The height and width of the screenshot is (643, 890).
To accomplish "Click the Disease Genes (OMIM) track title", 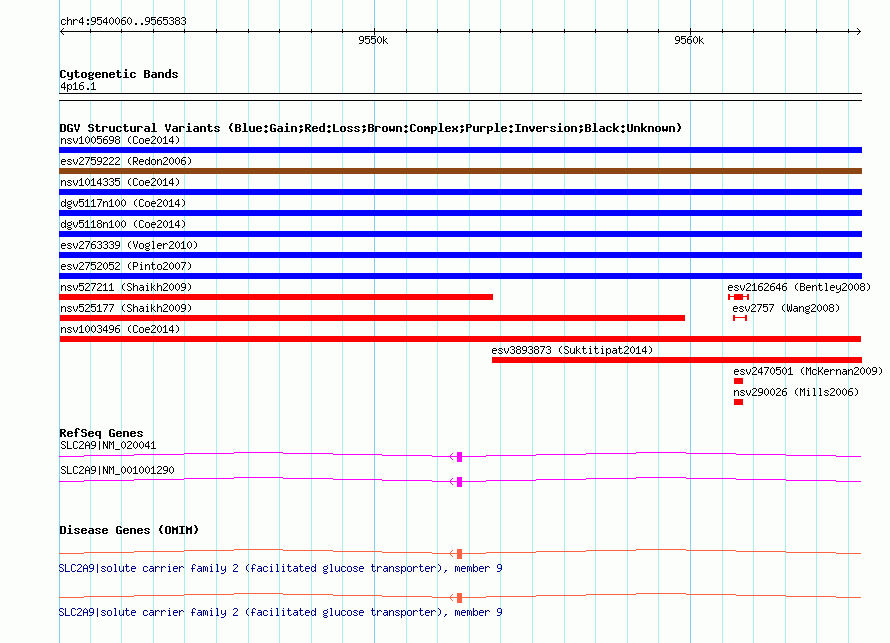I will point(129,530).
